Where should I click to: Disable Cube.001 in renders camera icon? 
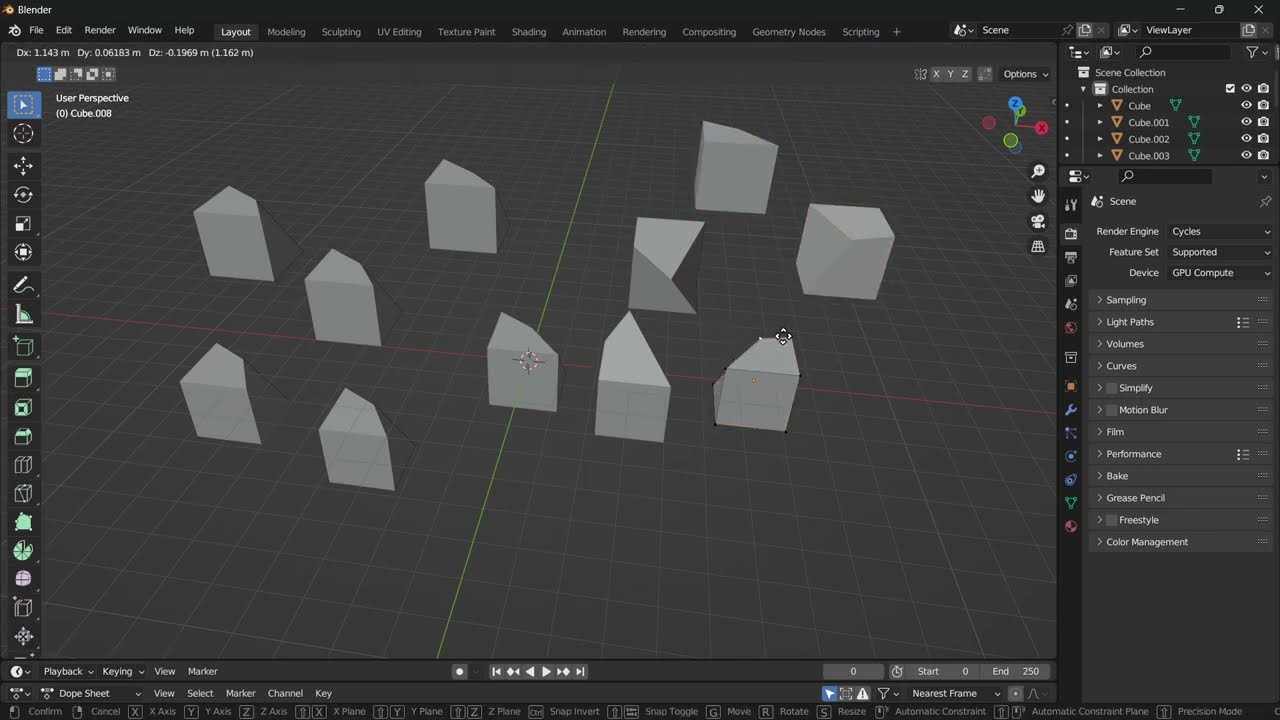[x=1263, y=122]
